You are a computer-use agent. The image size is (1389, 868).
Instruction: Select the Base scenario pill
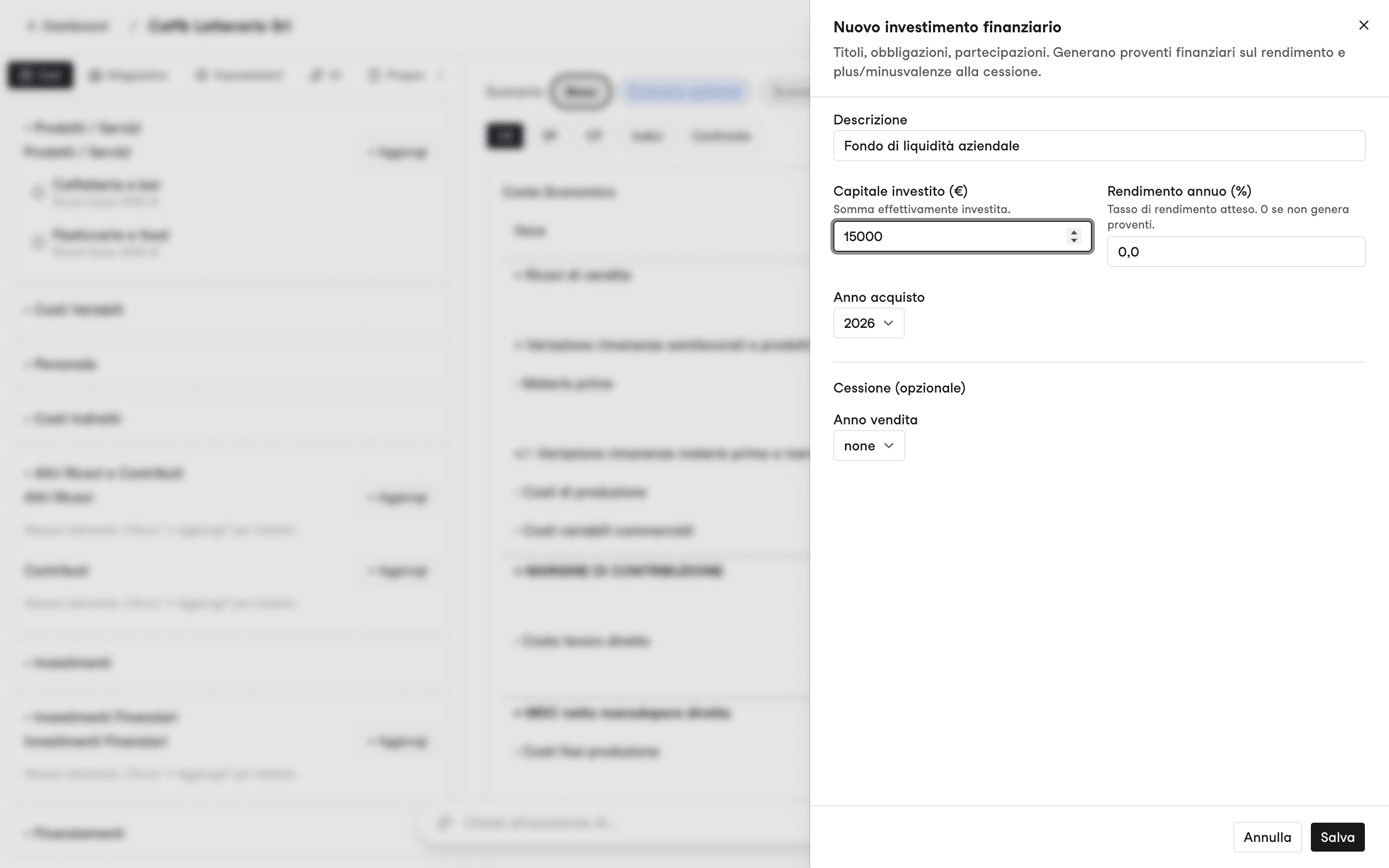point(580,92)
